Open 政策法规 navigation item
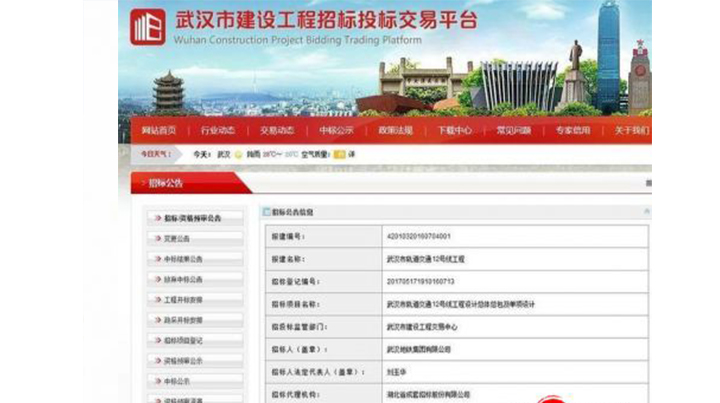720x403 pixels. (396, 130)
